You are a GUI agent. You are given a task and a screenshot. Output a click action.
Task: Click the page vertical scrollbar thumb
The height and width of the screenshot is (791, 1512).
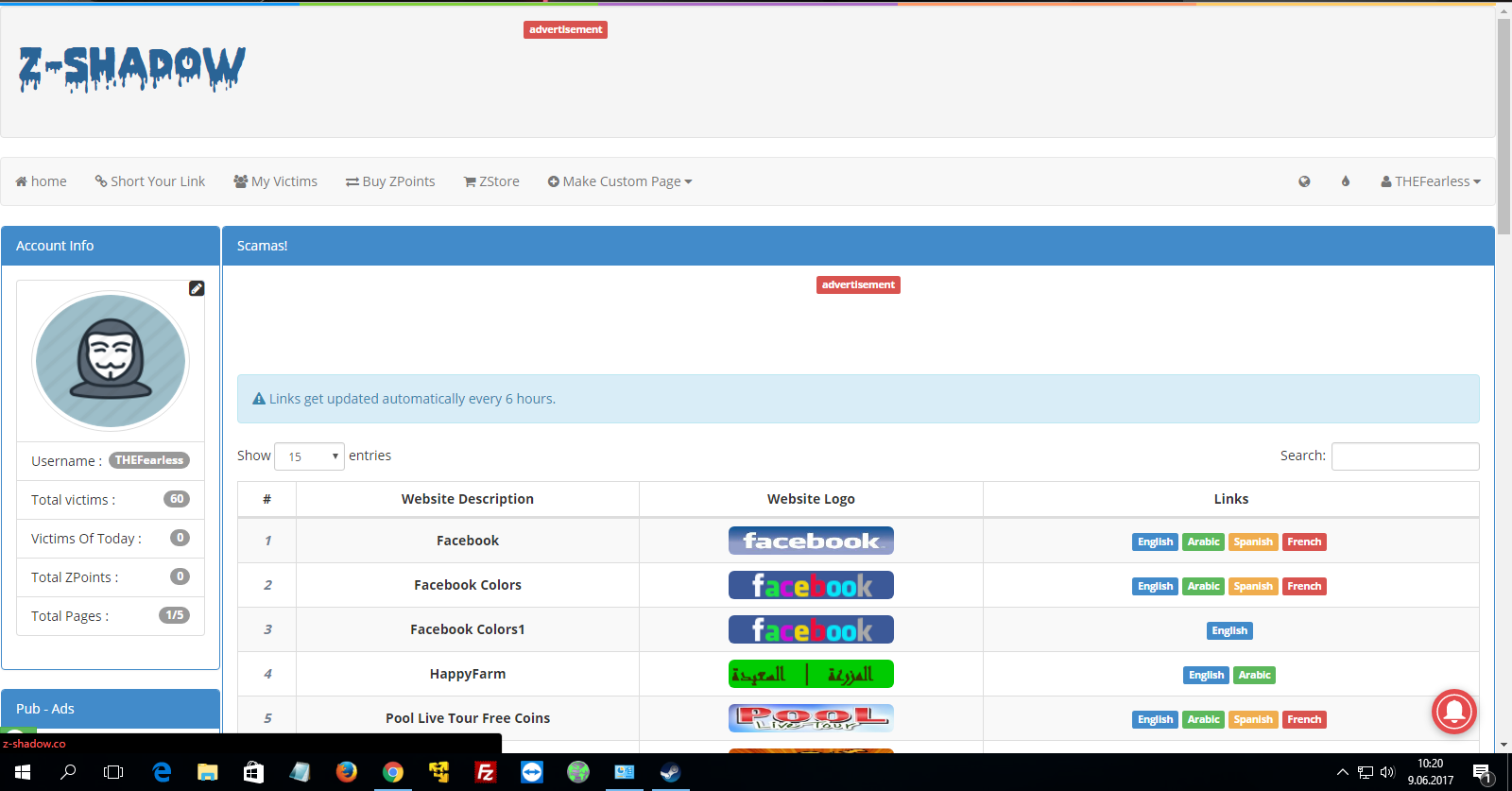(x=1503, y=126)
